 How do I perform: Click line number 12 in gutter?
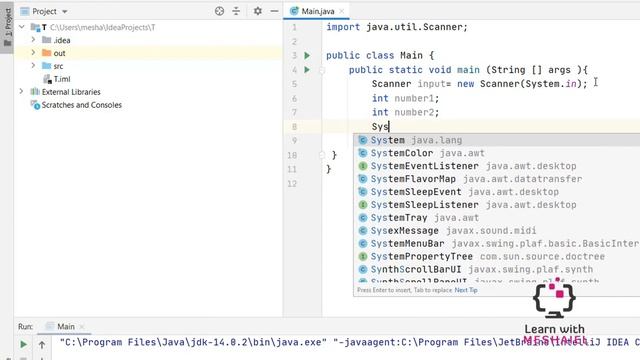(x=292, y=184)
